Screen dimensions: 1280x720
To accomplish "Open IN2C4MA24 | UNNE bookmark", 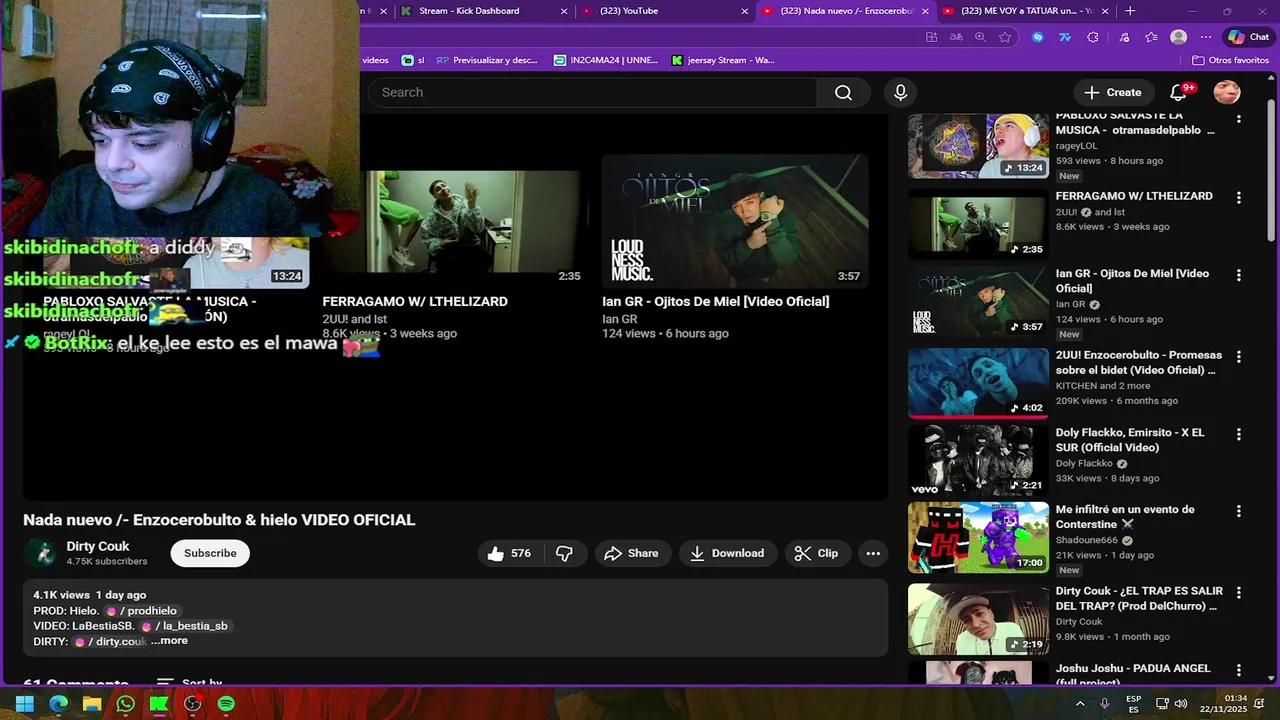I will pos(606,60).
